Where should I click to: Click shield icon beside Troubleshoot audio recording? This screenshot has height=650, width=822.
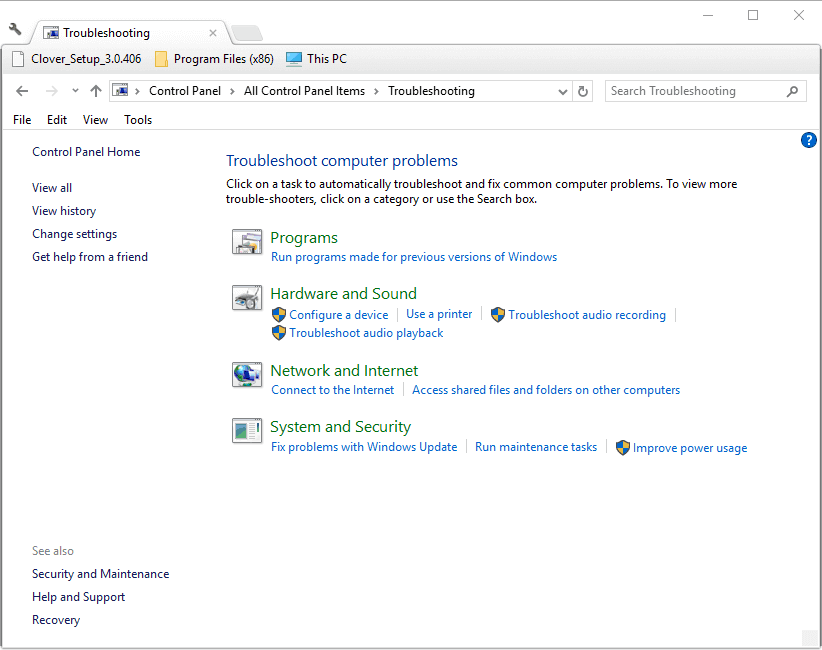click(497, 315)
